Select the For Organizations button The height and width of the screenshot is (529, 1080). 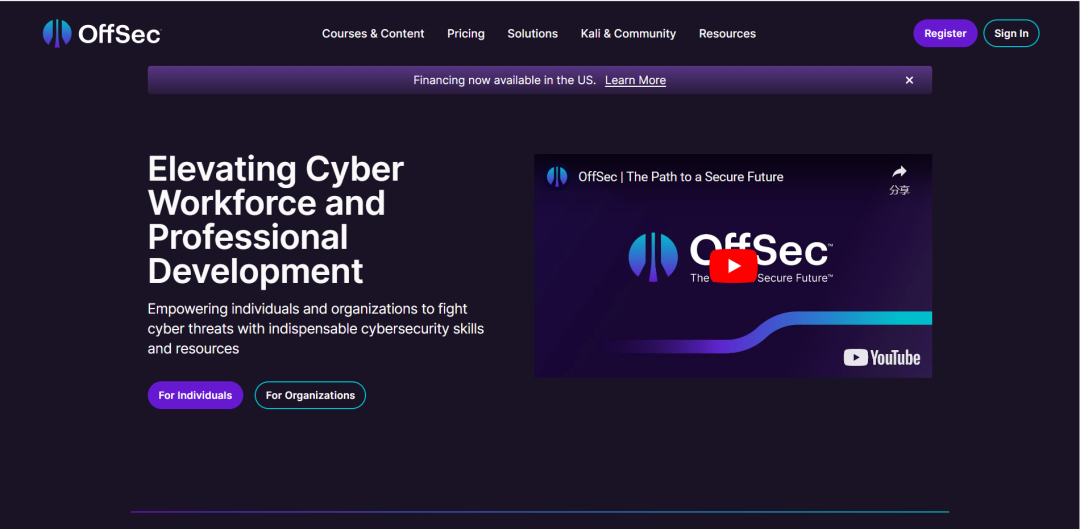[x=310, y=395]
